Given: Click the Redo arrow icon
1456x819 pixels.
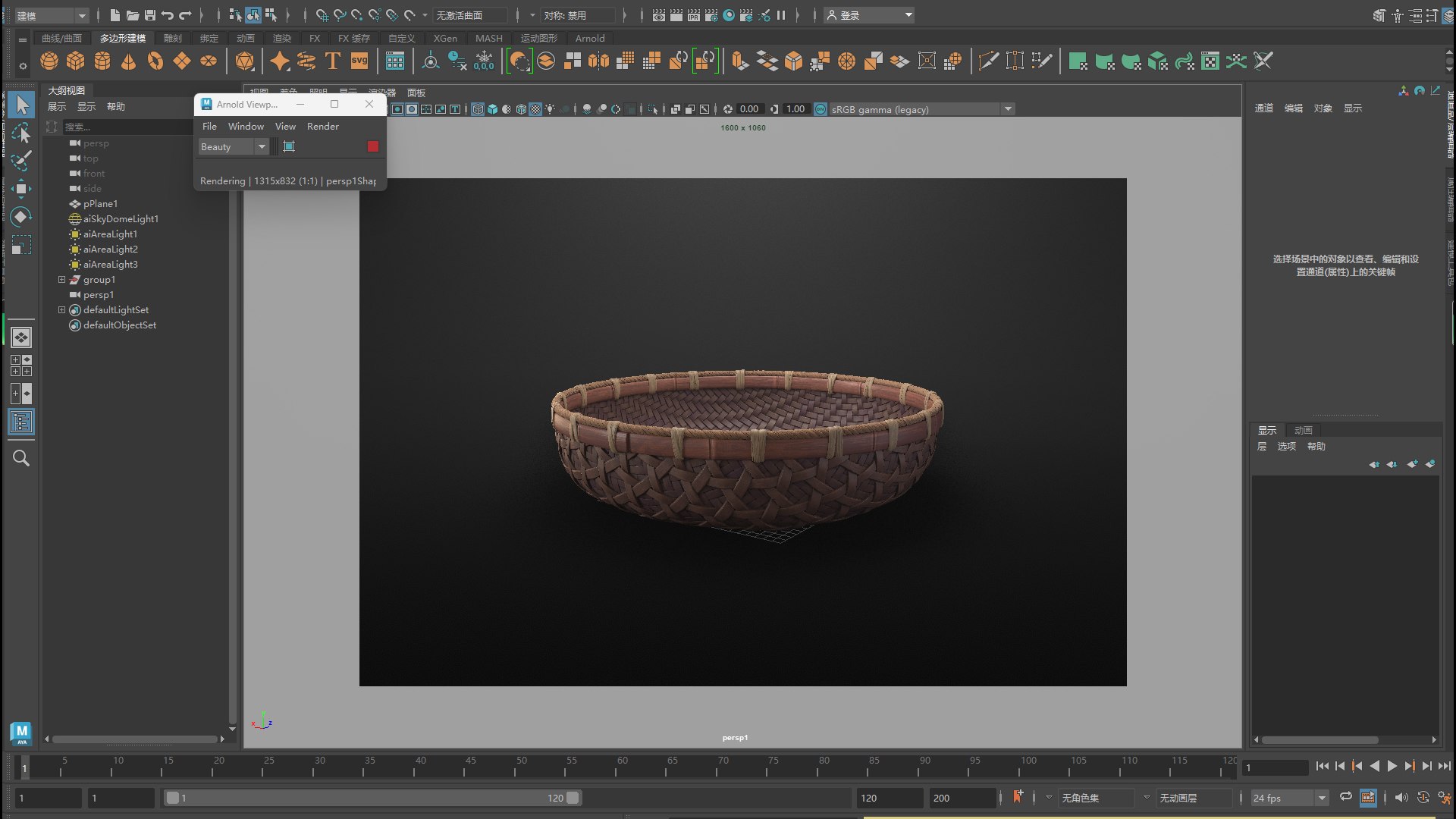Looking at the screenshot, I should tap(186, 15).
